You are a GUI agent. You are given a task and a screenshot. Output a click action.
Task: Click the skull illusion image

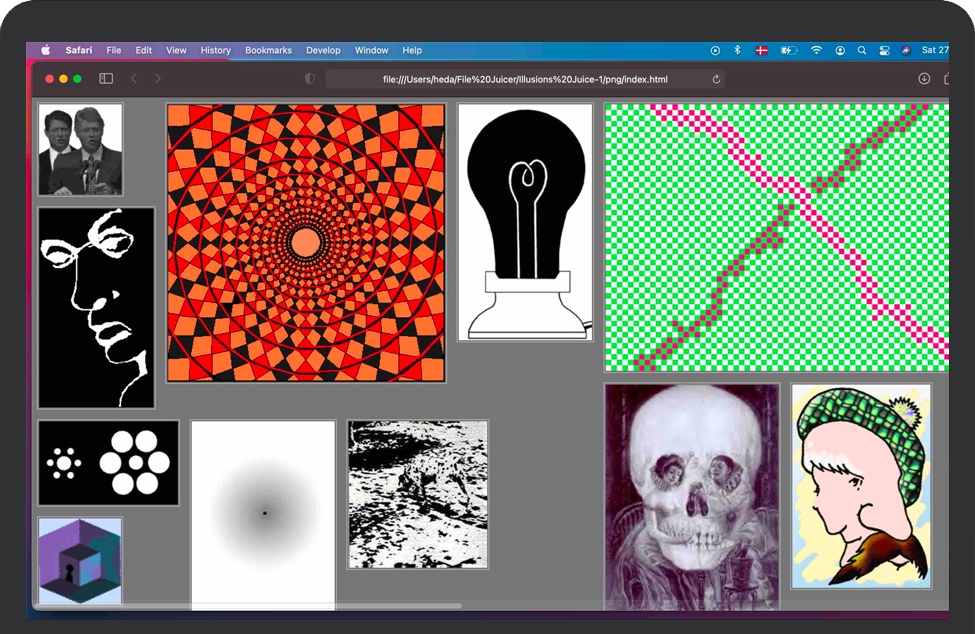(x=692, y=495)
